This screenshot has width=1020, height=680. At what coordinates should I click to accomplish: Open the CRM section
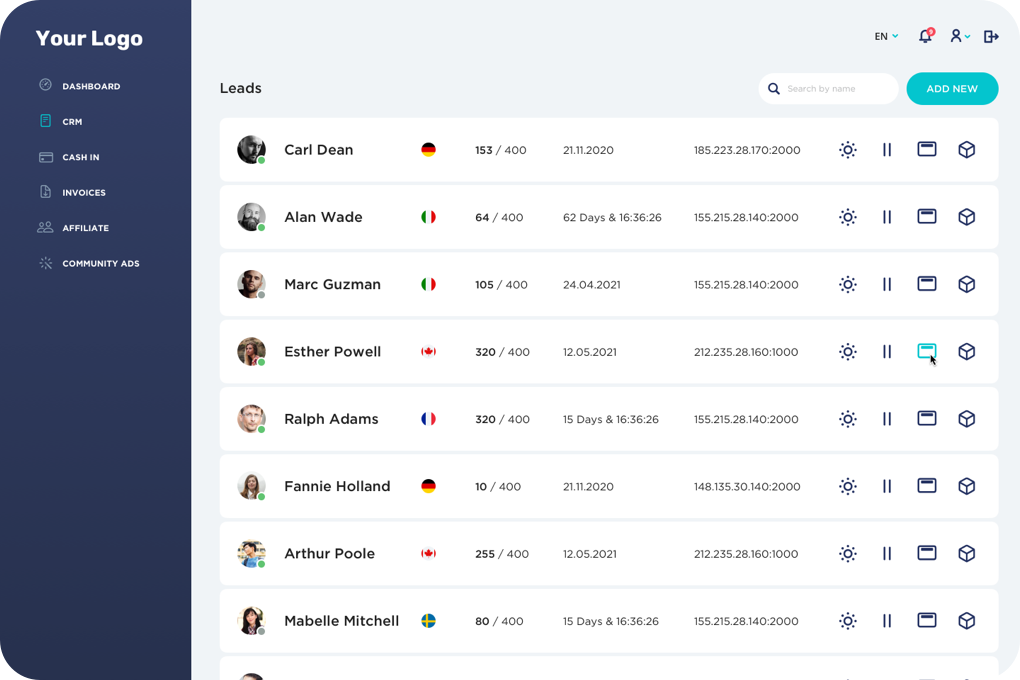[x=60, y=121]
